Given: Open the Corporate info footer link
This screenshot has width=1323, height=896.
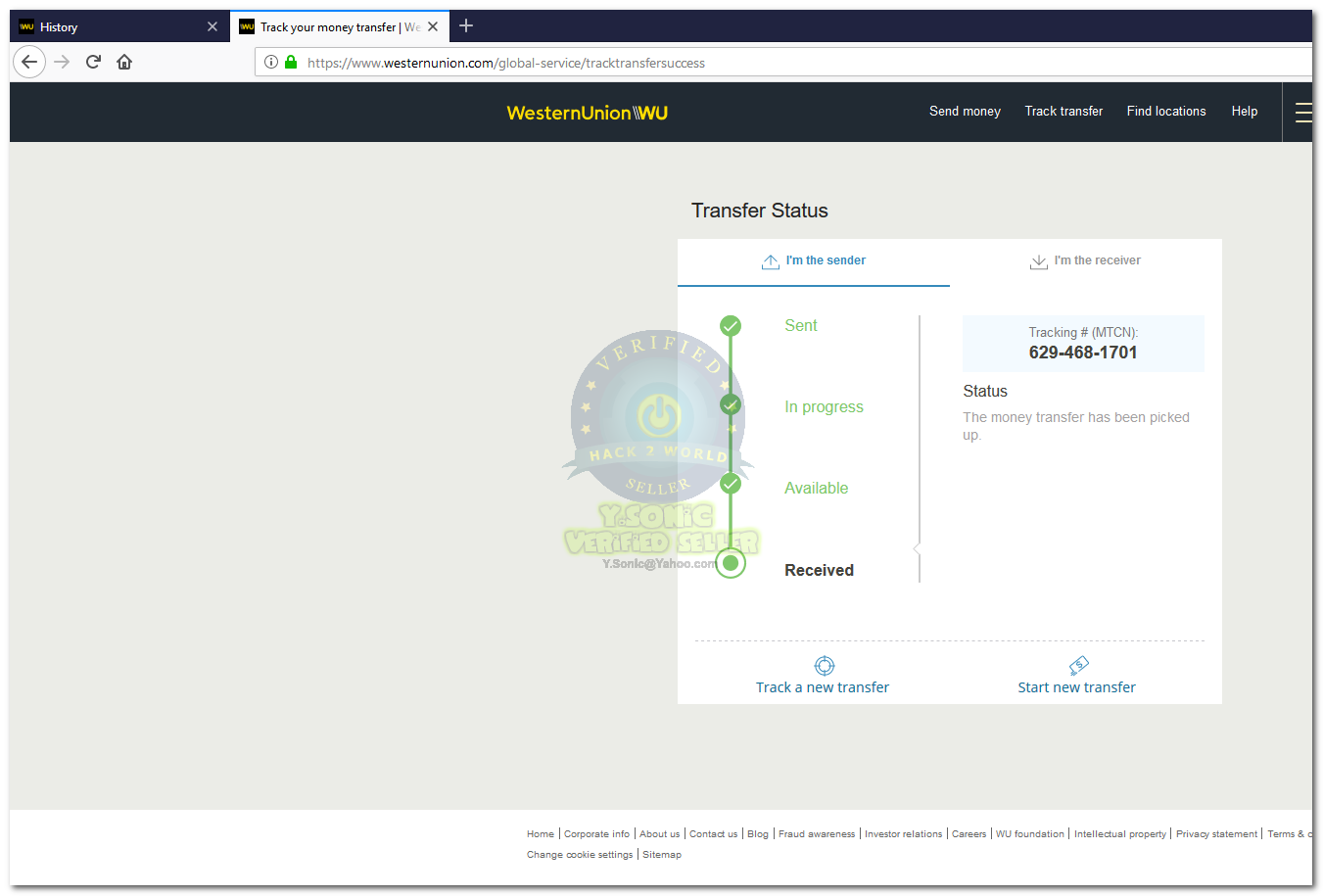Looking at the screenshot, I should pos(596,834).
